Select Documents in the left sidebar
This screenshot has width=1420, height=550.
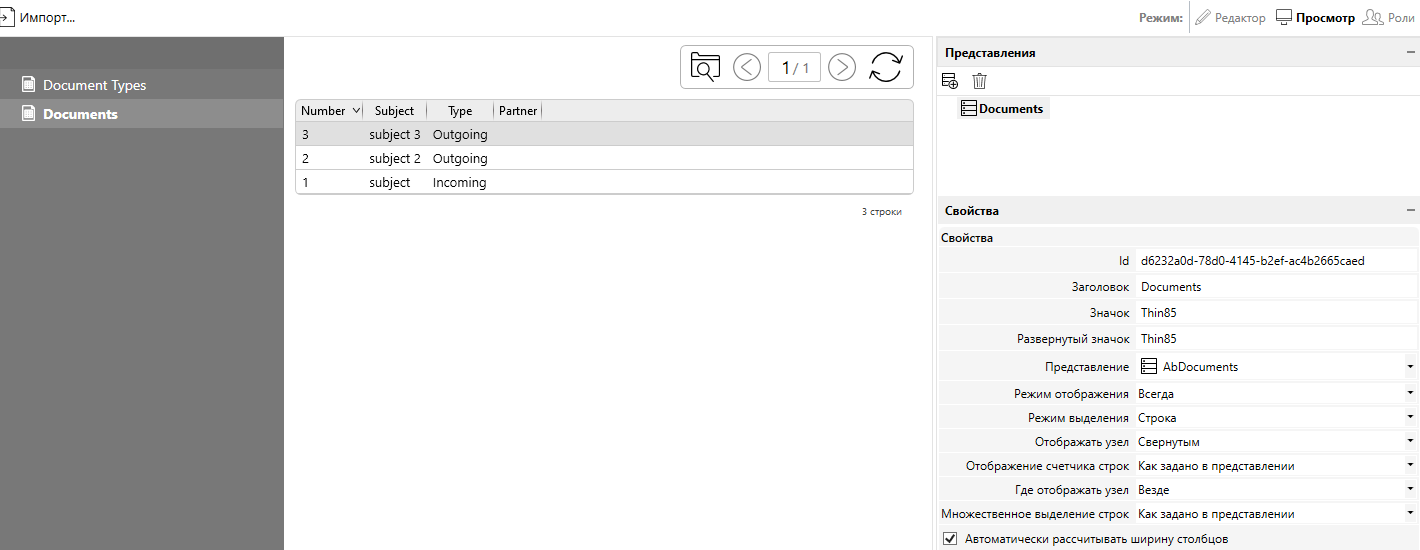click(80, 114)
